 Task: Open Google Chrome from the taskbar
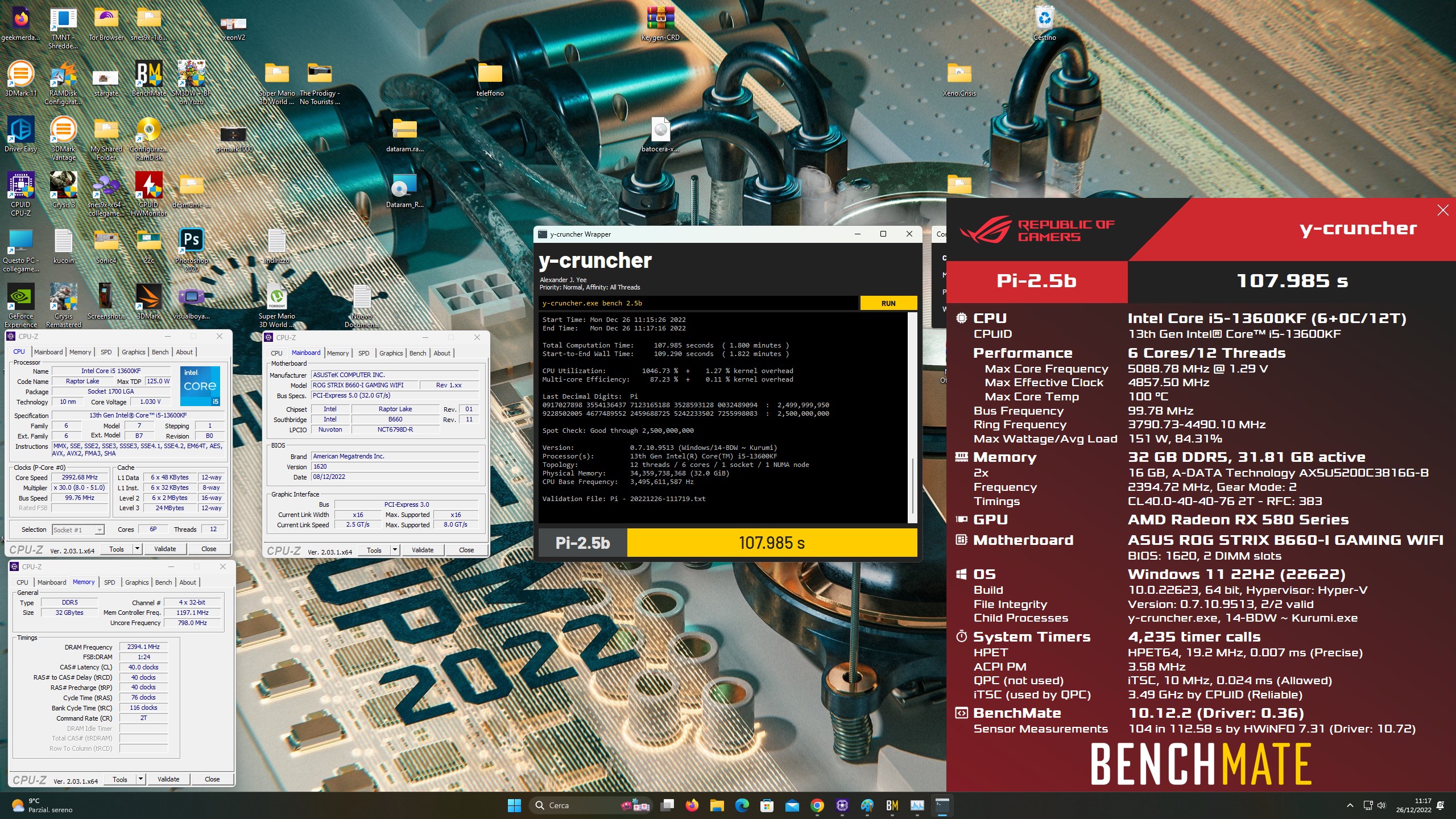pos(817,805)
